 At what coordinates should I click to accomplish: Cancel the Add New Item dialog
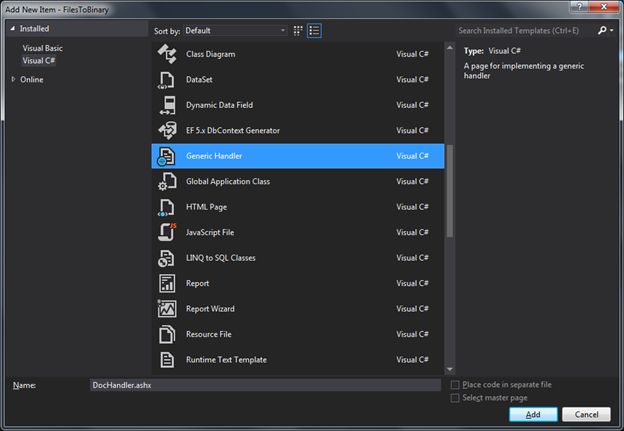[x=586, y=415]
